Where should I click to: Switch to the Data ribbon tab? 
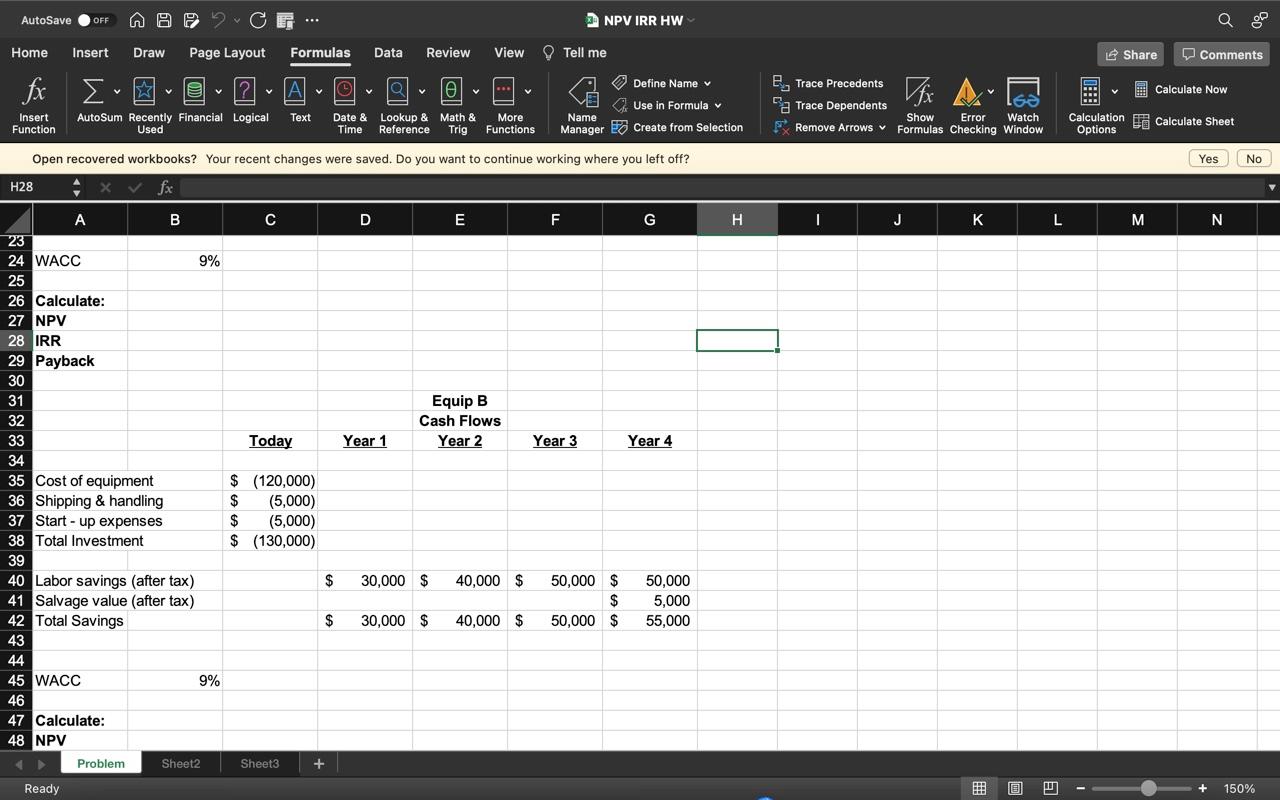(388, 52)
